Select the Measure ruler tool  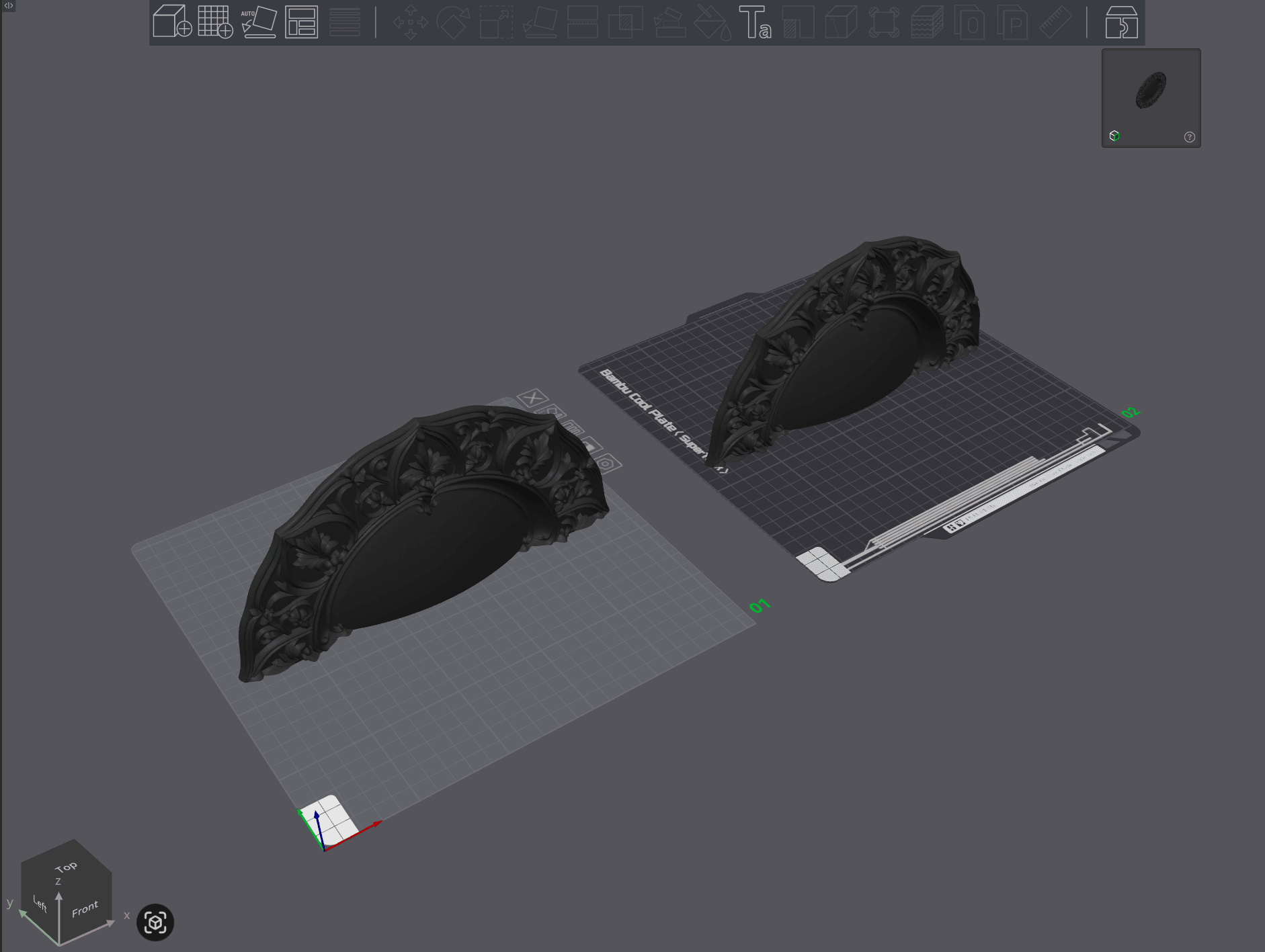click(1056, 21)
